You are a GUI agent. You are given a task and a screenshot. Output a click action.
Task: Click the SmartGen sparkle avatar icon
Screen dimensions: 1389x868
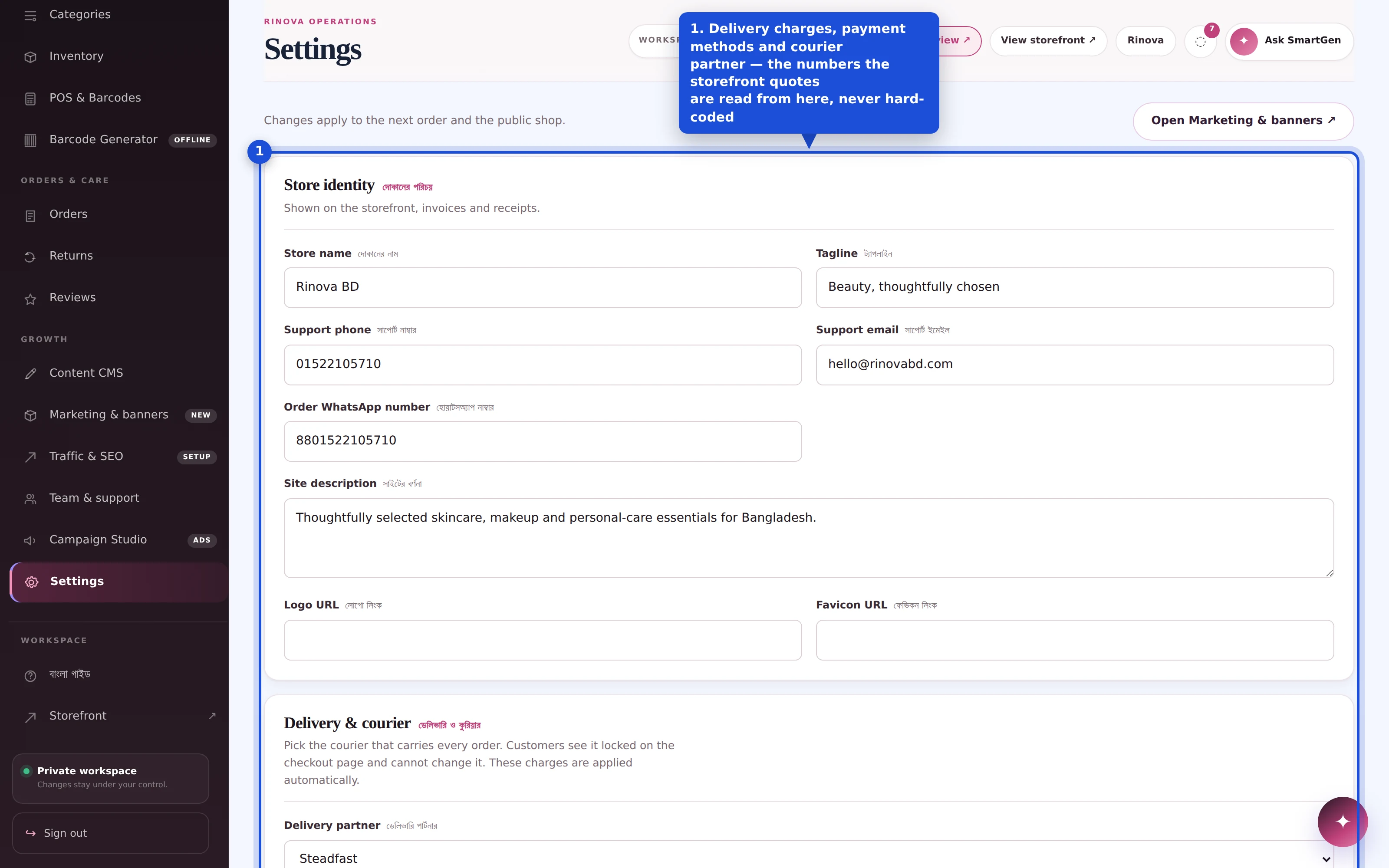pos(1244,41)
